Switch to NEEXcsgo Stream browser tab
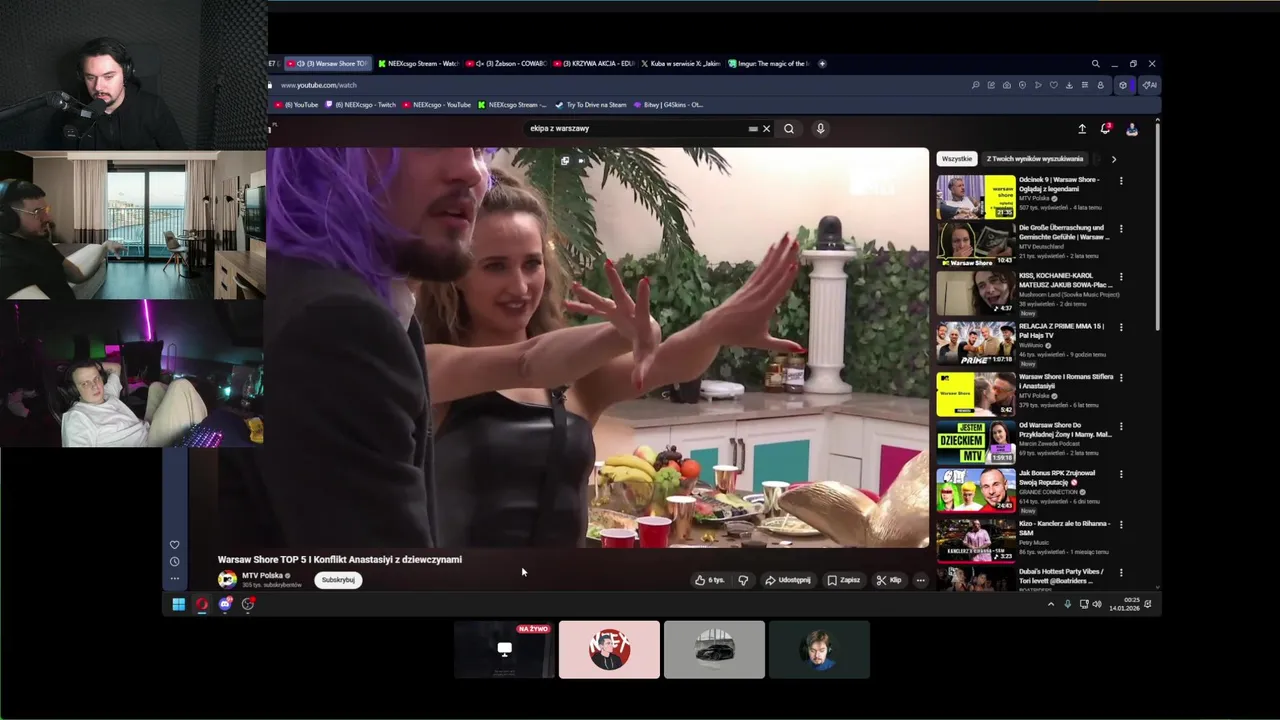 tap(418, 64)
